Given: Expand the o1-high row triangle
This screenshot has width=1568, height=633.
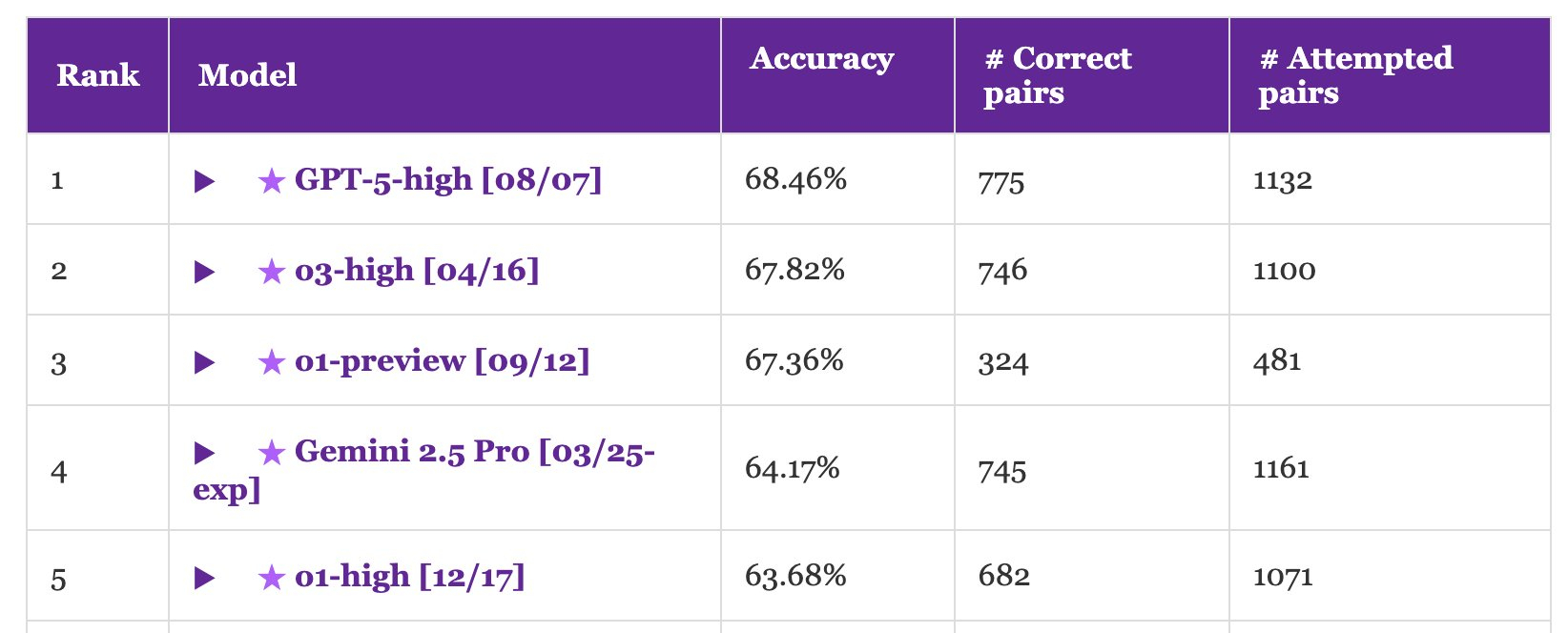Looking at the screenshot, I should coord(204,578).
